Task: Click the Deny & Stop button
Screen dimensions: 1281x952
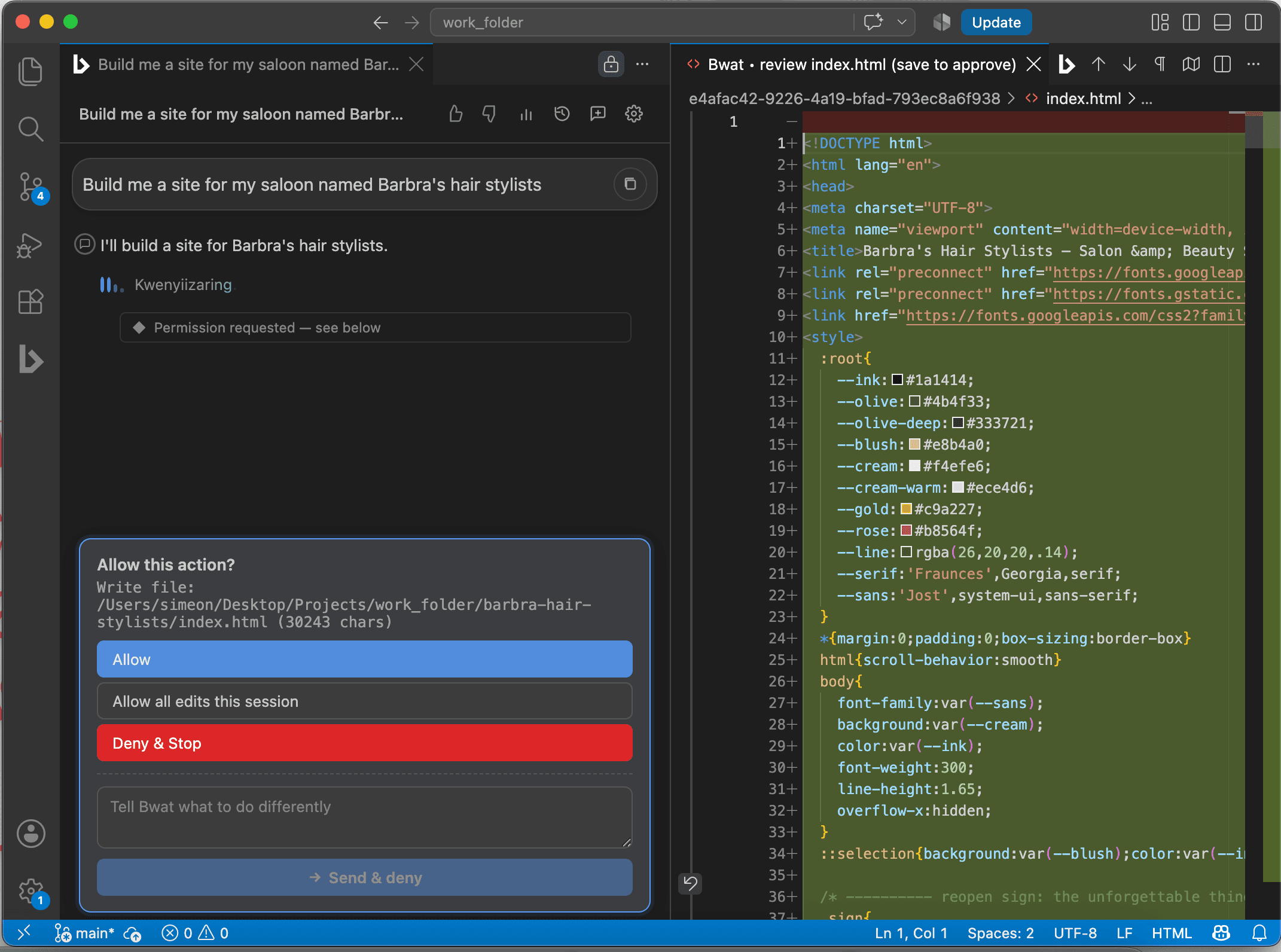Action: [x=364, y=743]
